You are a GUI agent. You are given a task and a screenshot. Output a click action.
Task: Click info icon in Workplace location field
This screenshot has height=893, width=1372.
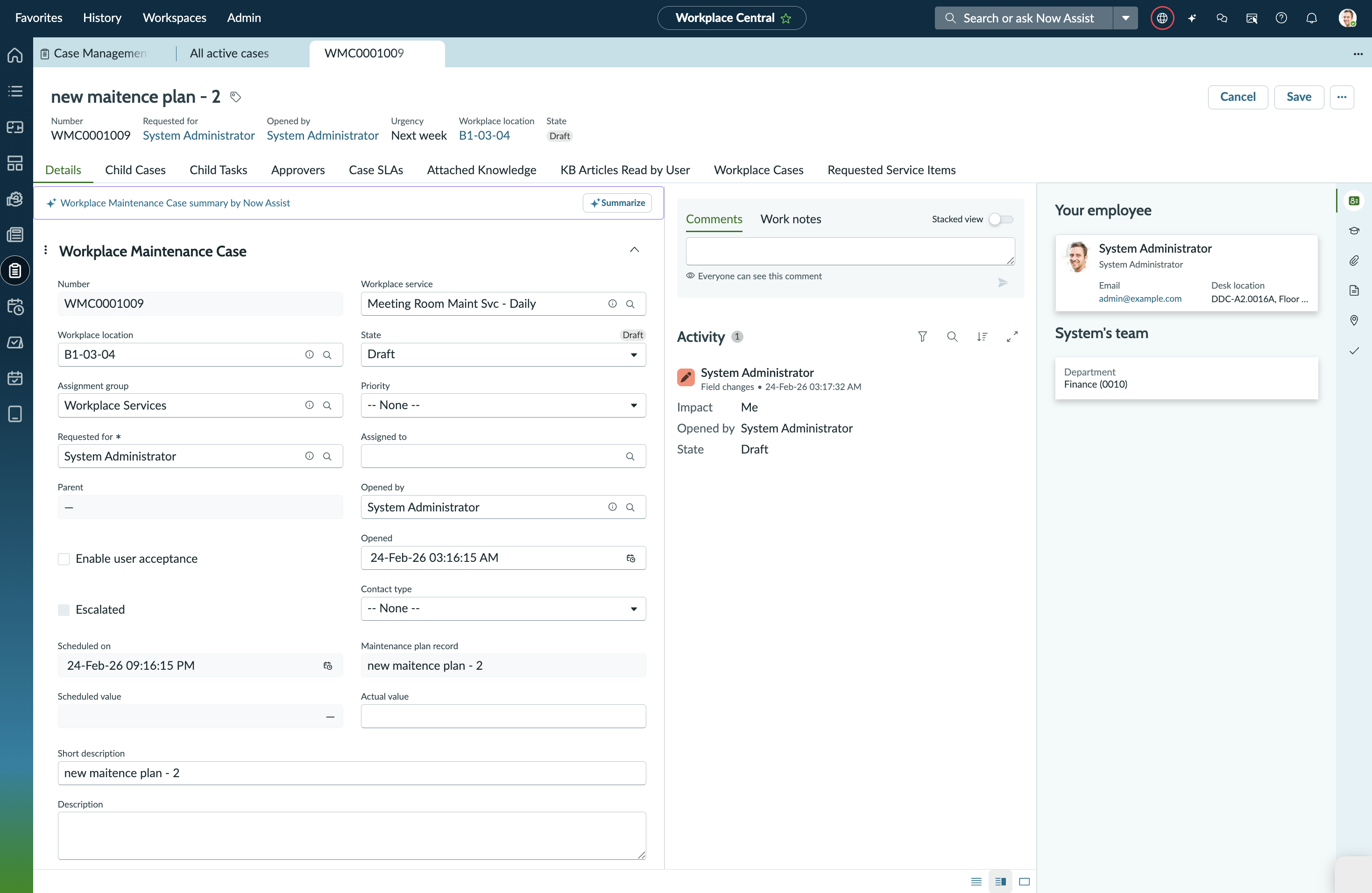(x=310, y=354)
